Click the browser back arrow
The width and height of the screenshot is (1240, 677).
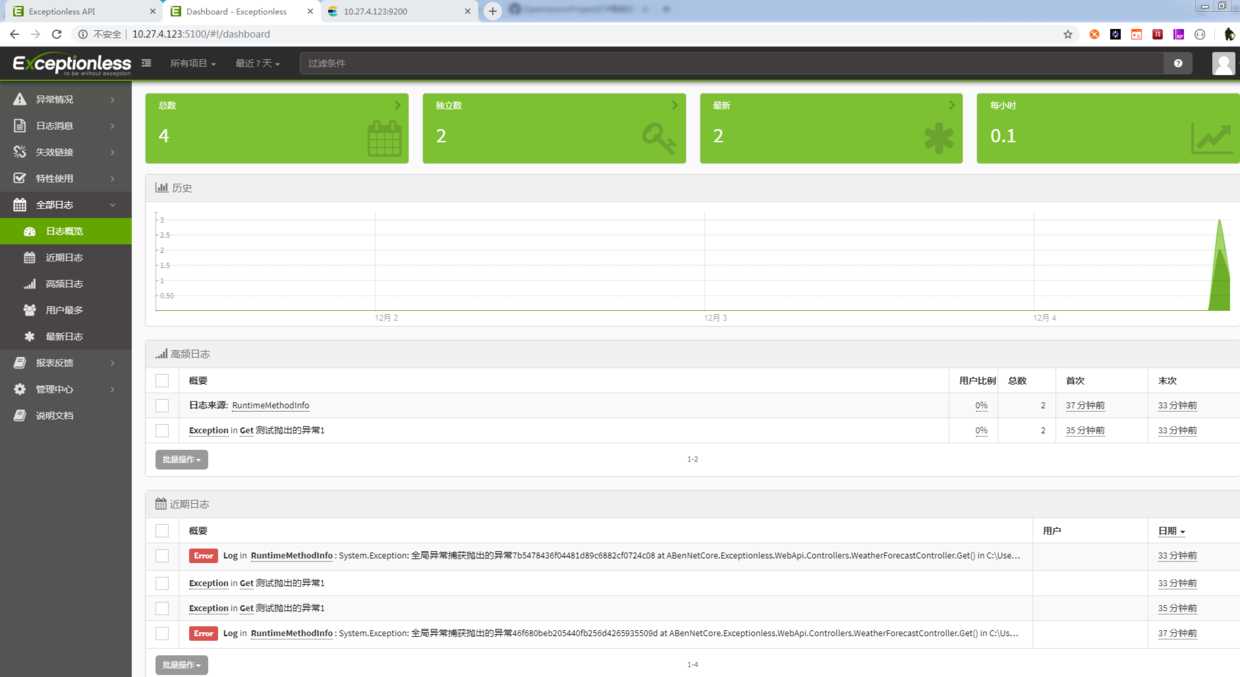tap(14, 34)
